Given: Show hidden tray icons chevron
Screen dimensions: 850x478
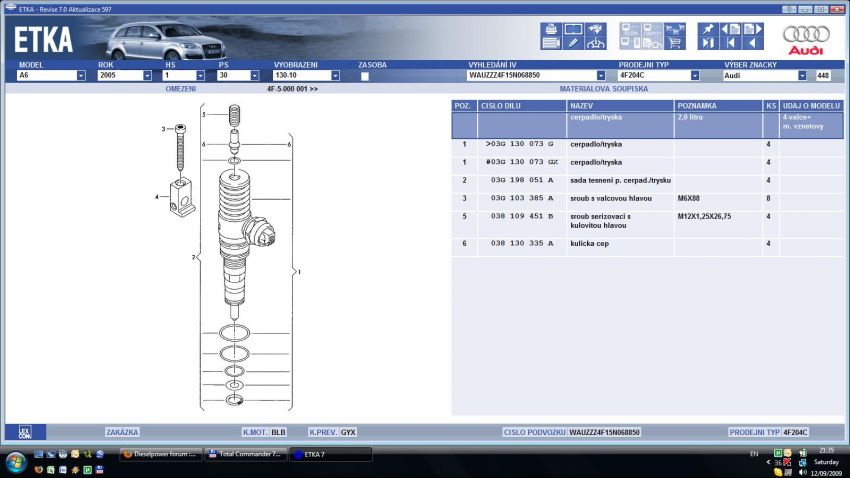Looking at the screenshot, I should pyautogui.click(x=768, y=462).
